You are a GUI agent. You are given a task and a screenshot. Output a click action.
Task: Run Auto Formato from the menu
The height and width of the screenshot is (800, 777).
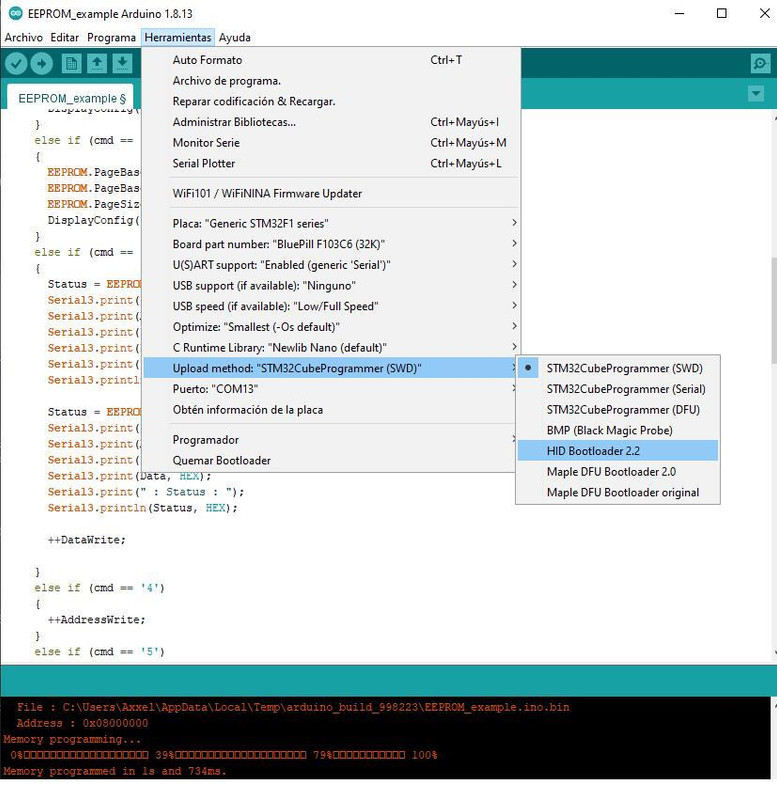tap(331, 60)
